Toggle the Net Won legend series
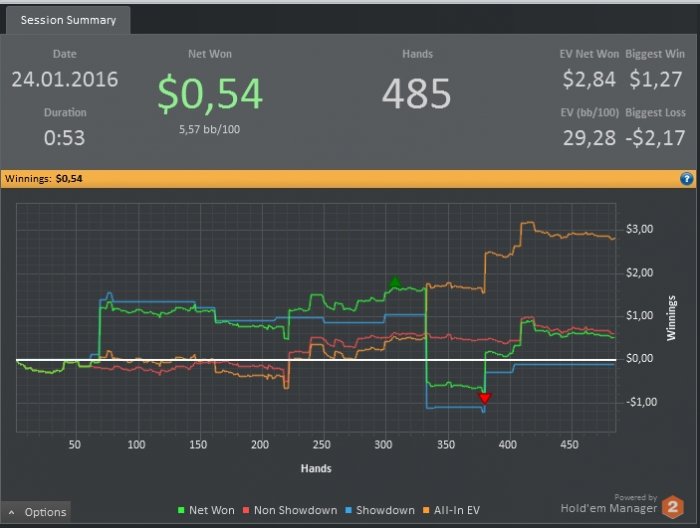Image resolution: width=700 pixels, height=528 pixels. [x=206, y=510]
